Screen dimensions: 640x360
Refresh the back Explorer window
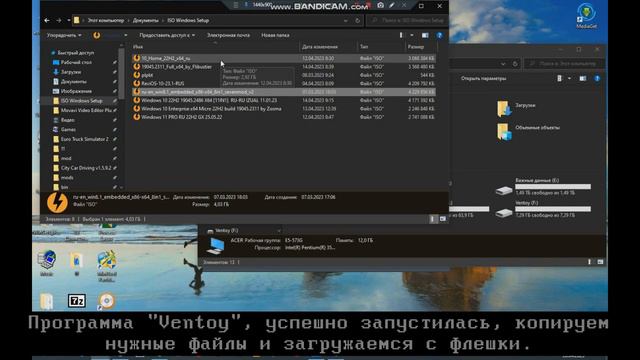point(515,64)
